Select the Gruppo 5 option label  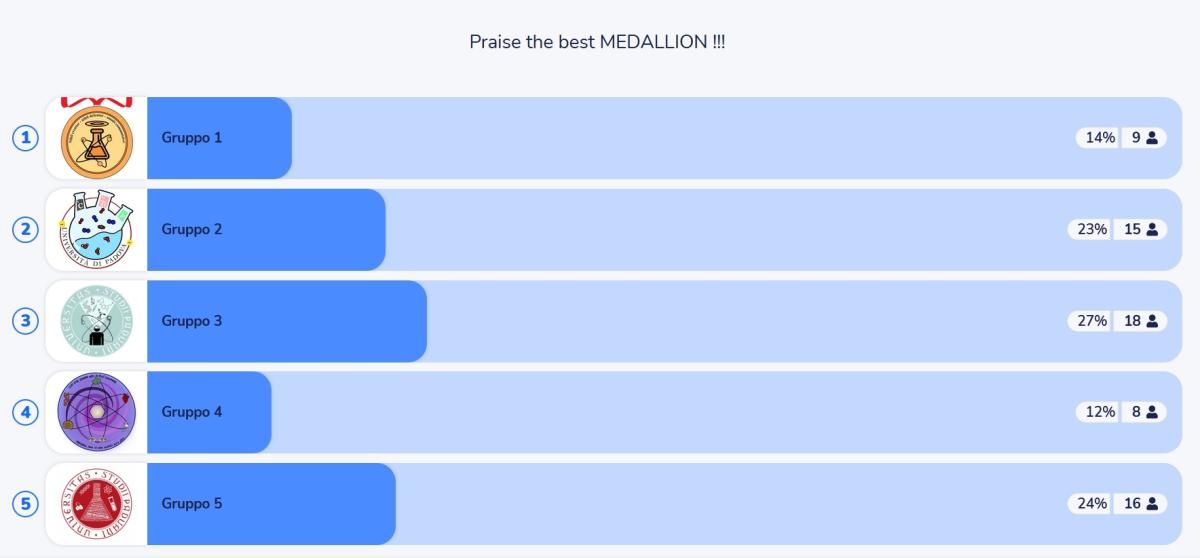(x=192, y=504)
